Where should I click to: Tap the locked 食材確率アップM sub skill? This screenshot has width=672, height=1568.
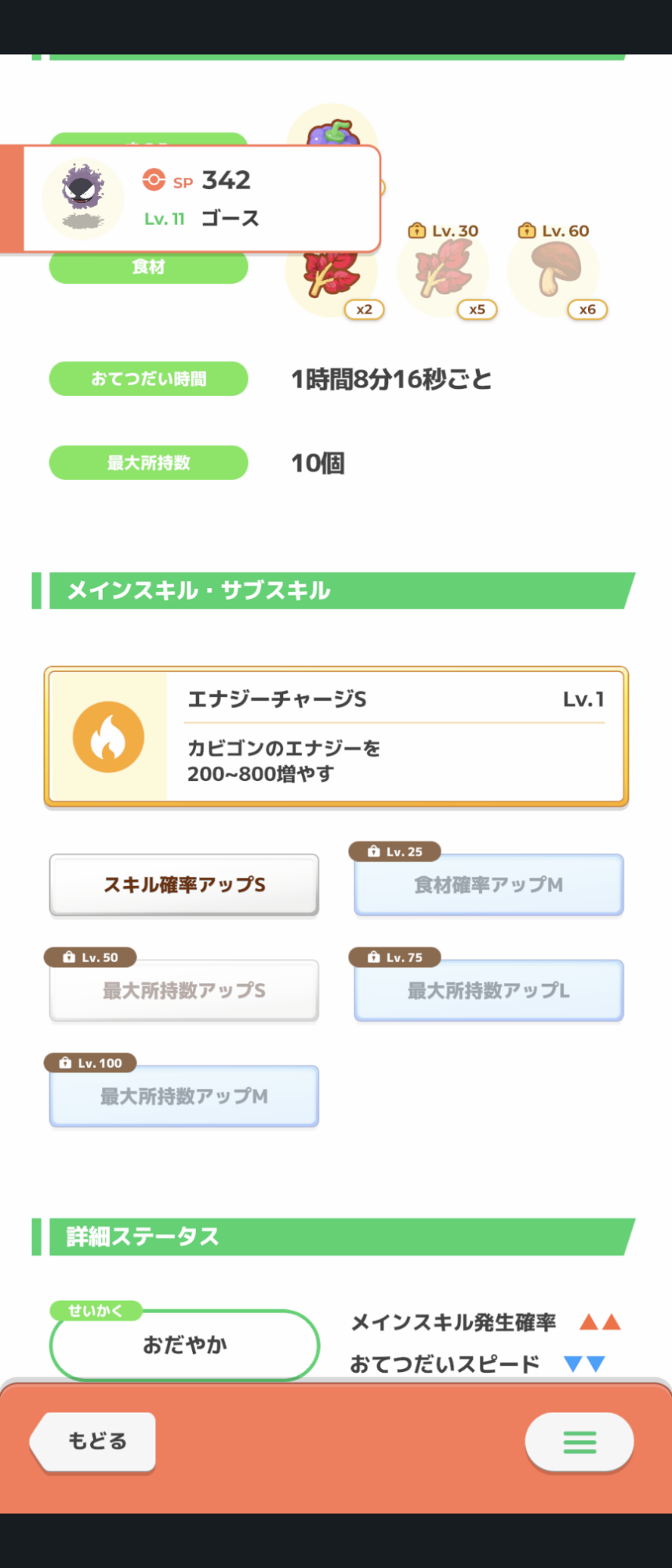coord(489,885)
